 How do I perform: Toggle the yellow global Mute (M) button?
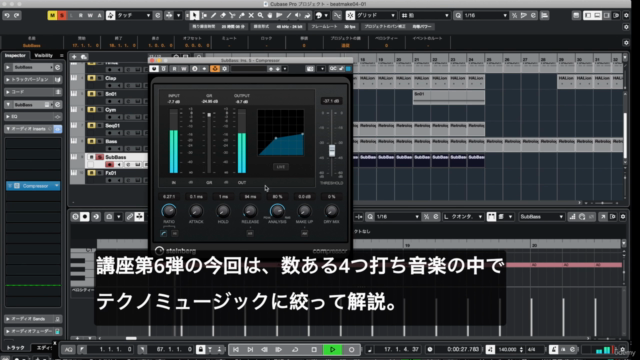[52, 16]
